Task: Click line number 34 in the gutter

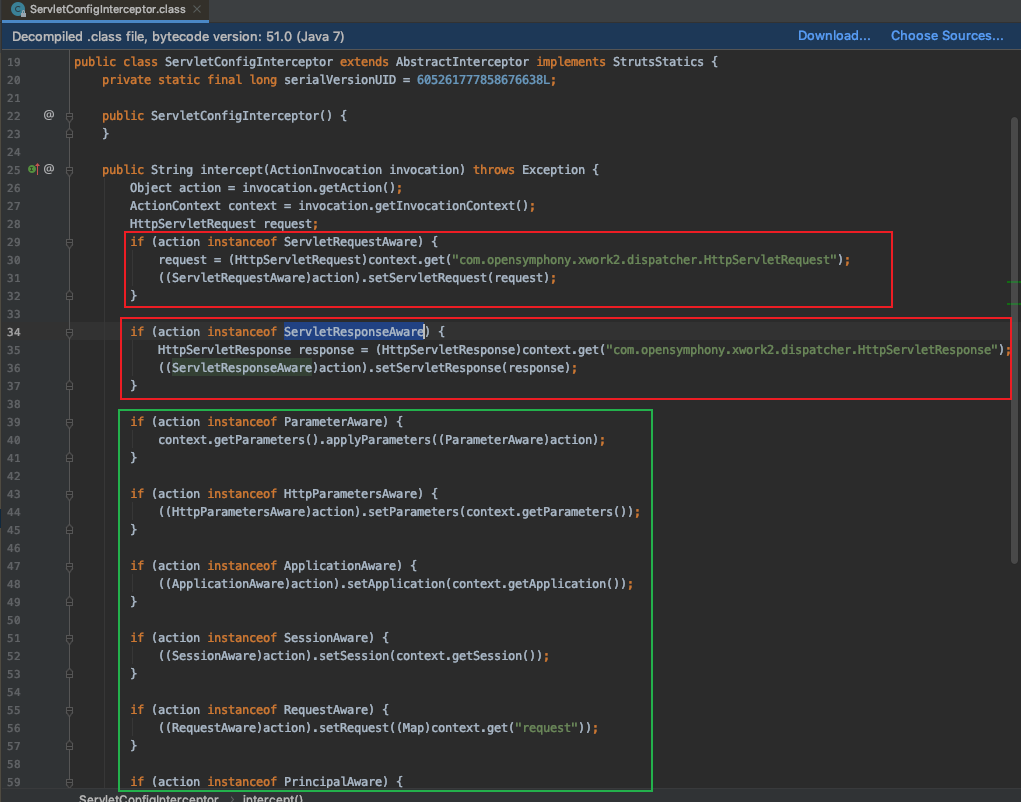Action: click(14, 332)
